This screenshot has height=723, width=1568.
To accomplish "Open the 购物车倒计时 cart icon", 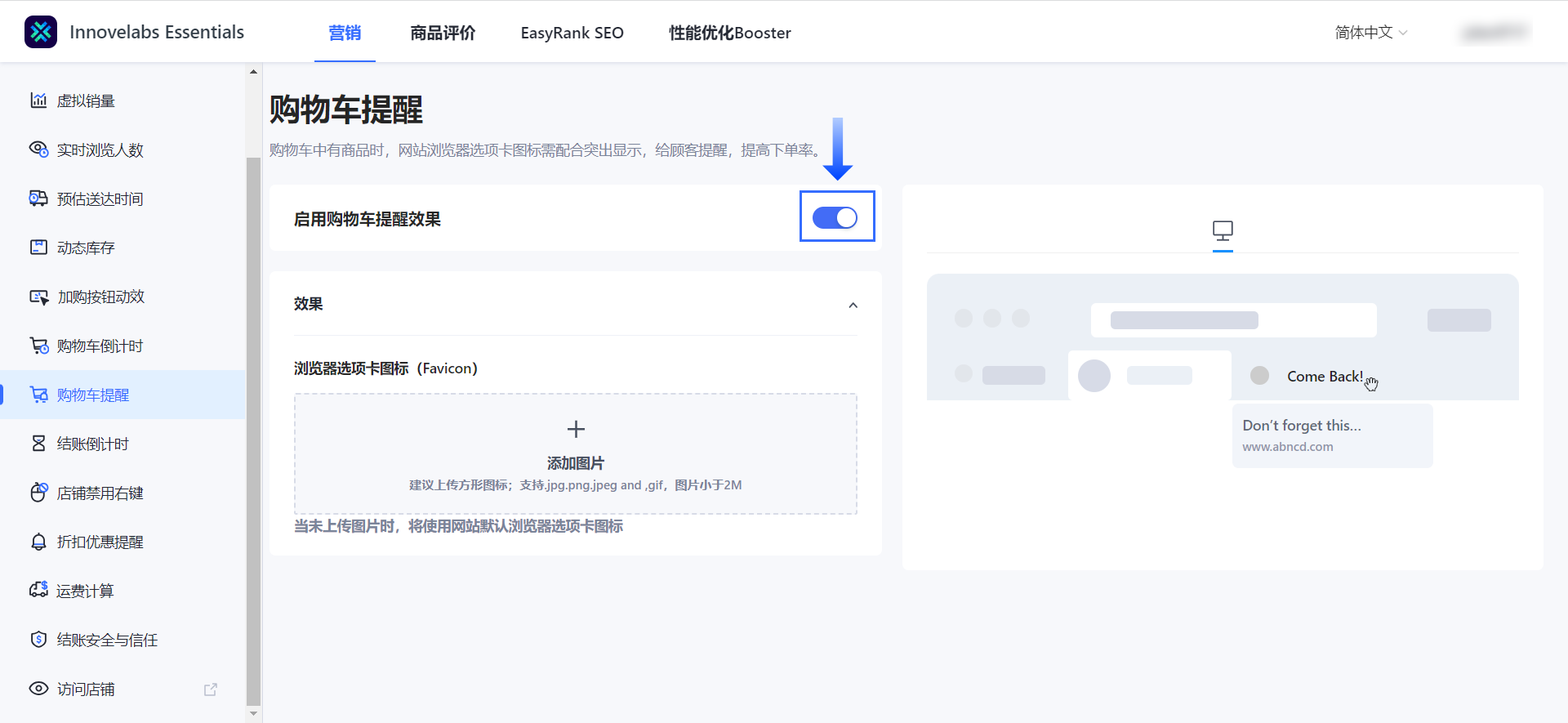I will pyautogui.click(x=38, y=346).
